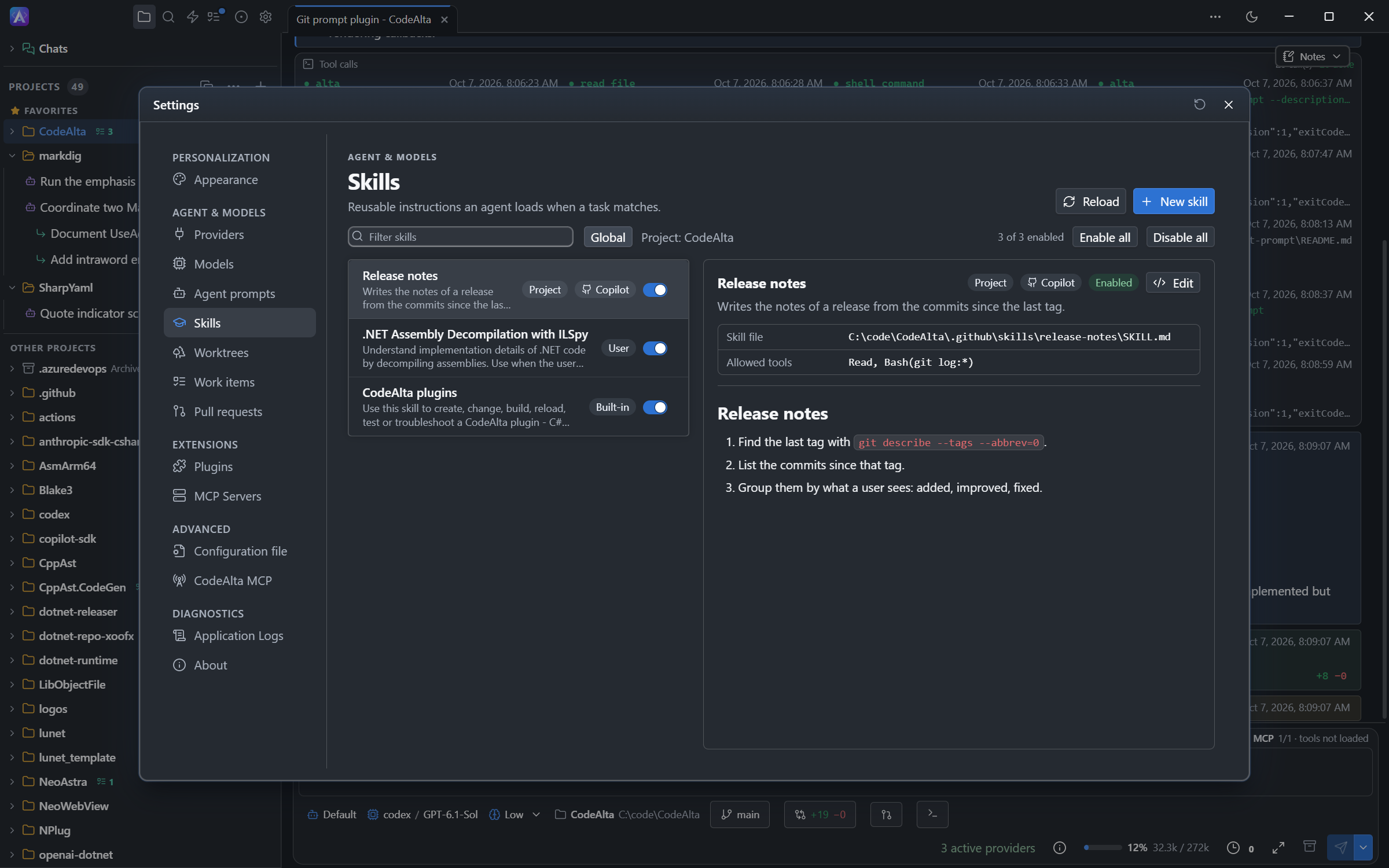Click the Default agent selector
Image resolution: width=1389 pixels, height=868 pixels.
332,814
